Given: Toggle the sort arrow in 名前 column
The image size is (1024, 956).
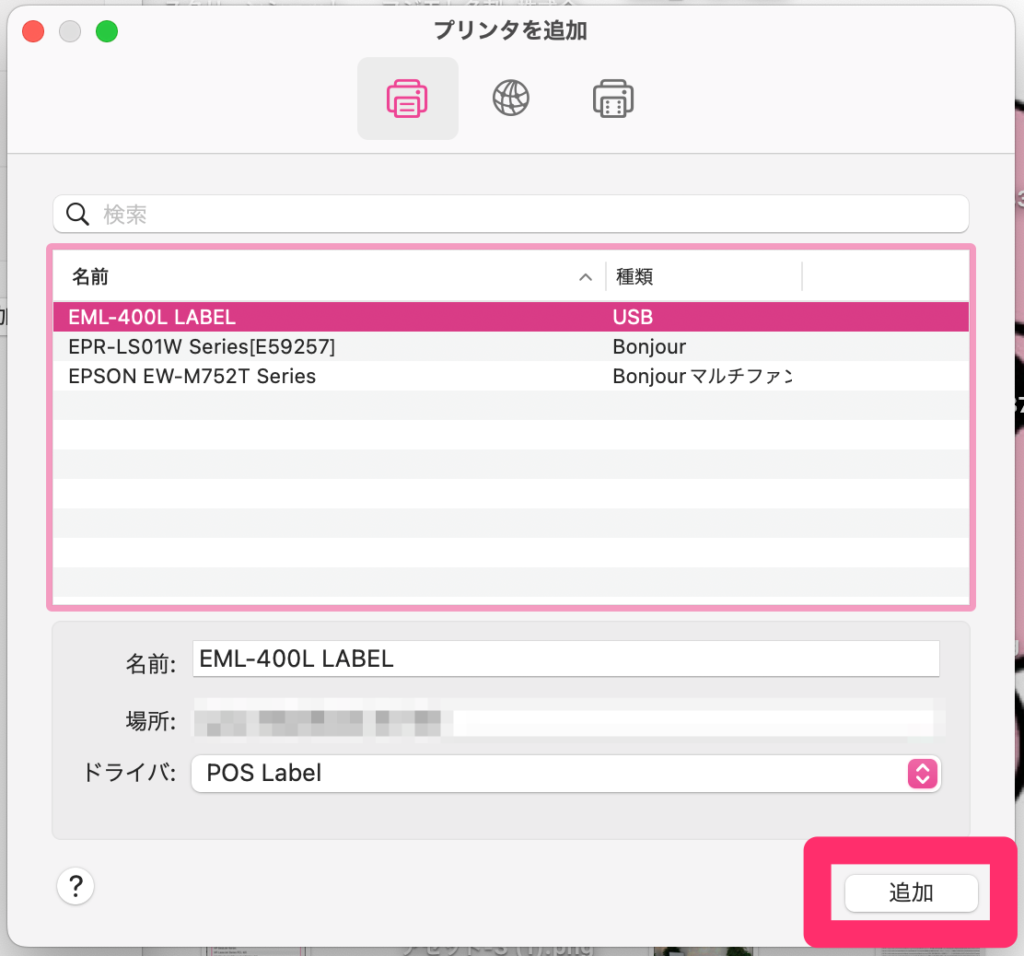Looking at the screenshot, I should click(586, 278).
